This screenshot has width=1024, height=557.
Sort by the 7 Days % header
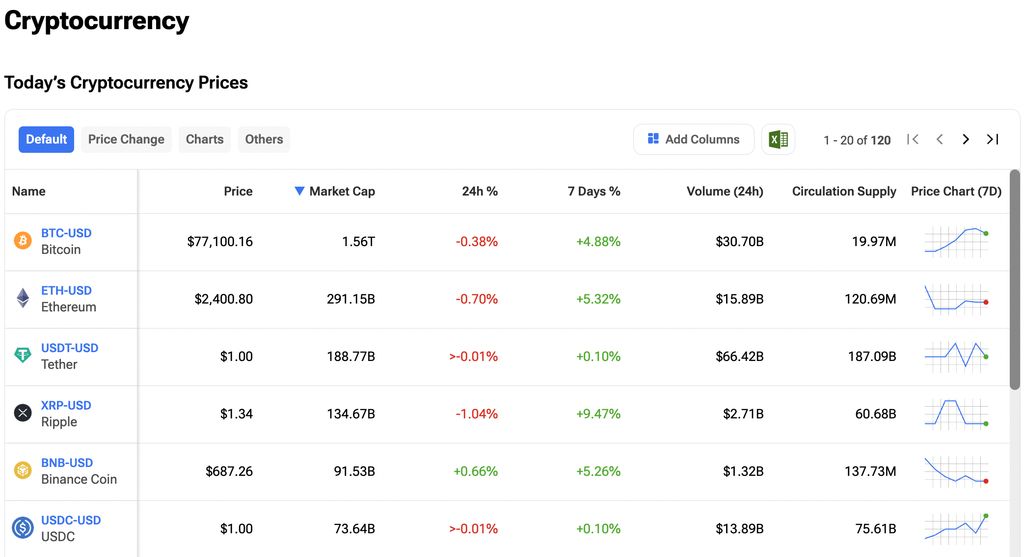coord(594,191)
